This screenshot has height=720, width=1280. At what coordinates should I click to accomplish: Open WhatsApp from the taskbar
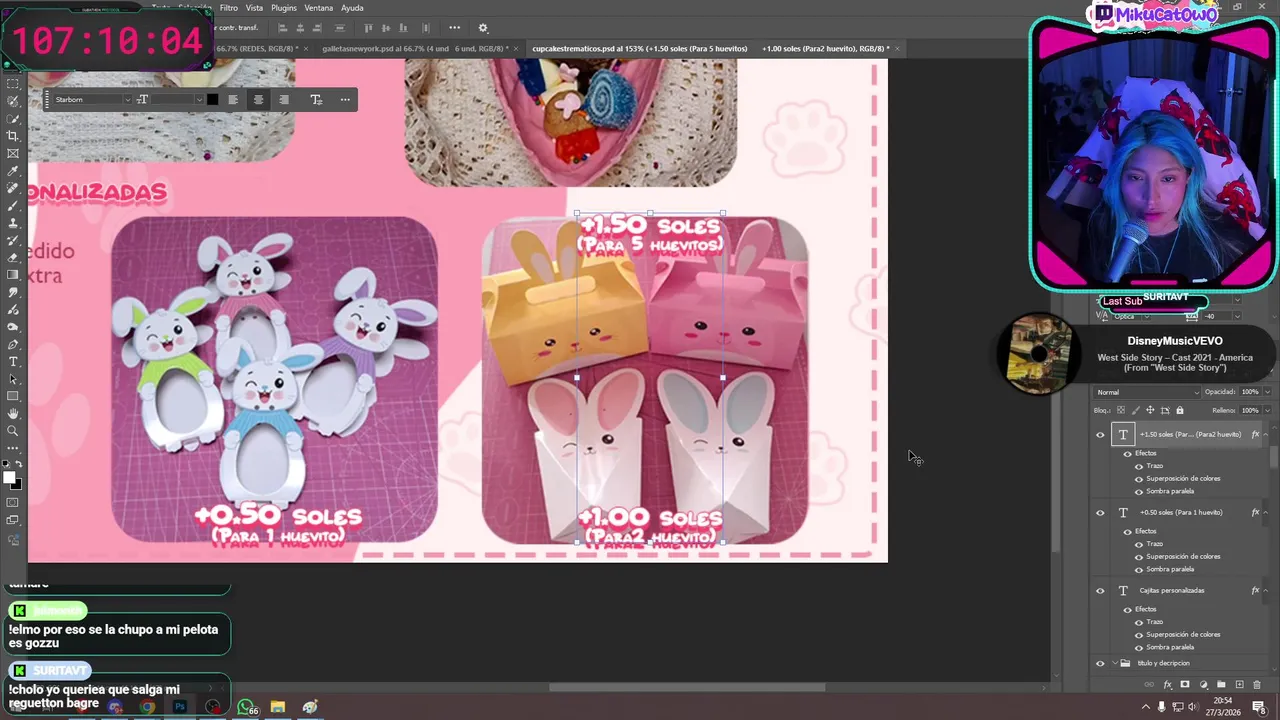point(245,707)
